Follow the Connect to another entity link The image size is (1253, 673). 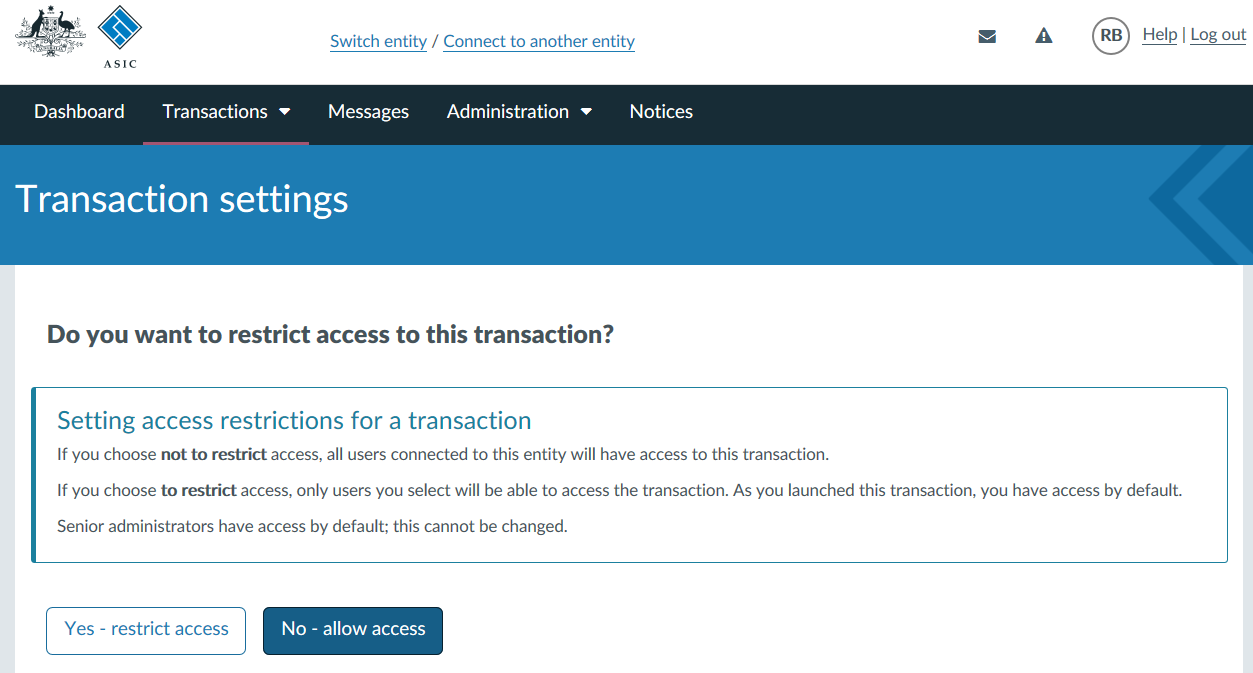(539, 42)
